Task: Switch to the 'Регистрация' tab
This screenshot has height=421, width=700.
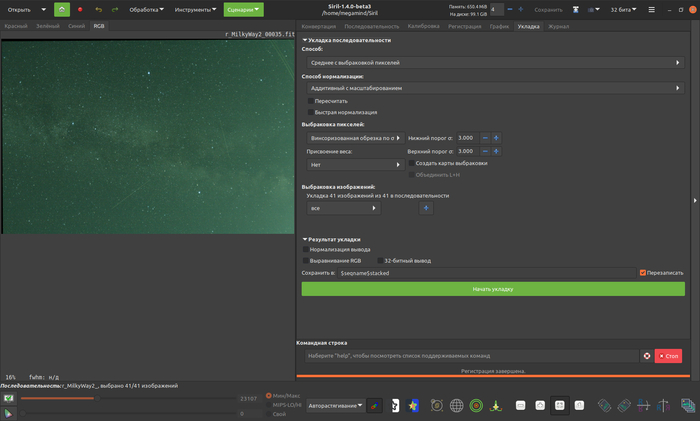Action: coord(464,26)
